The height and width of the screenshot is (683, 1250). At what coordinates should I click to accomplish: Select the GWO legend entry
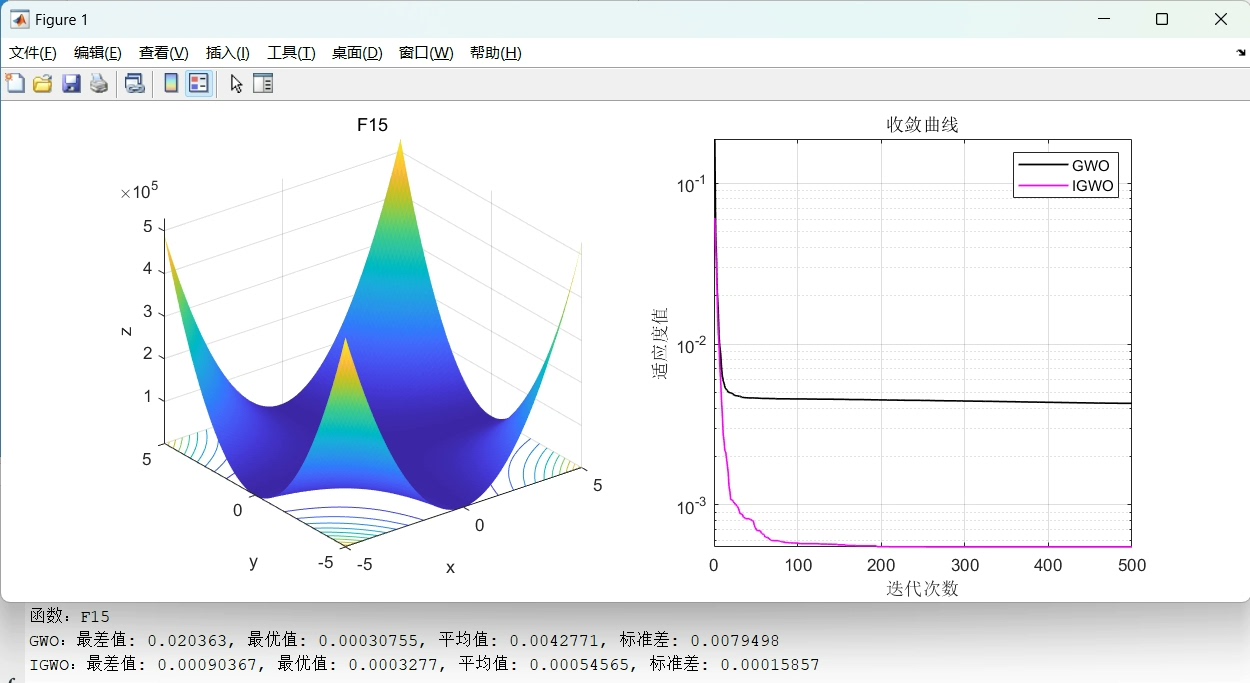pos(1089,164)
